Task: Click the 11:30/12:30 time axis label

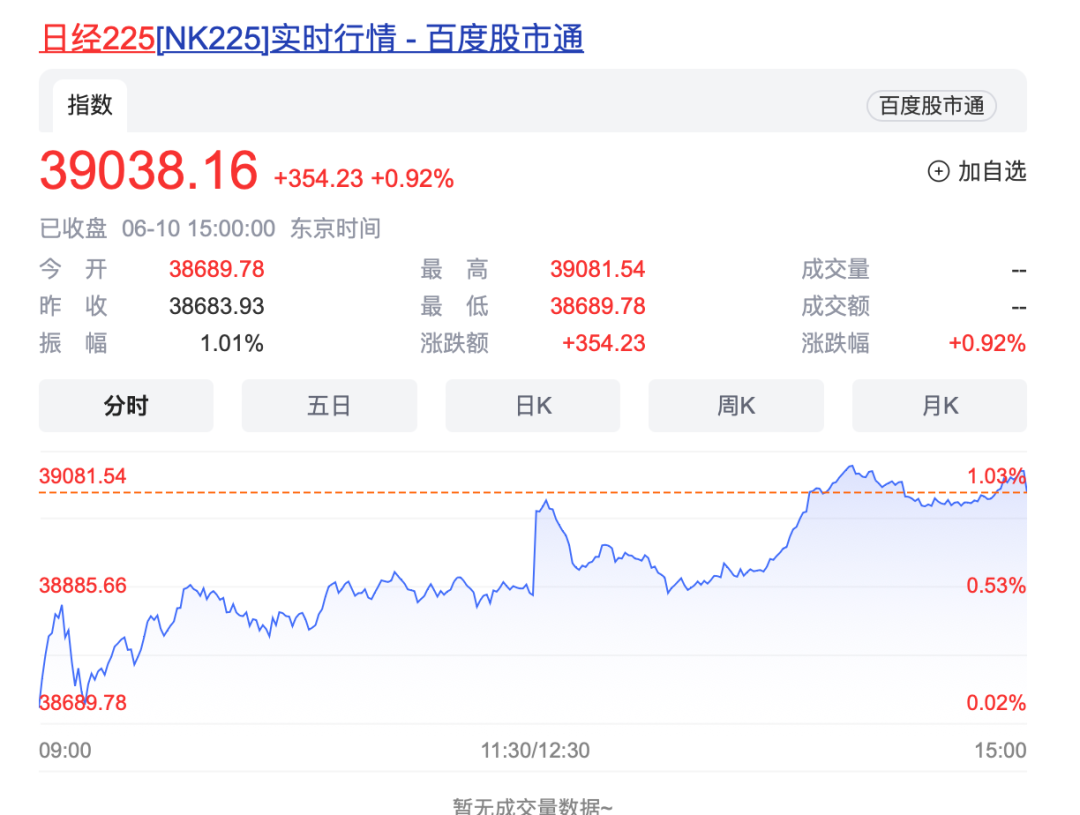Action: click(x=535, y=750)
